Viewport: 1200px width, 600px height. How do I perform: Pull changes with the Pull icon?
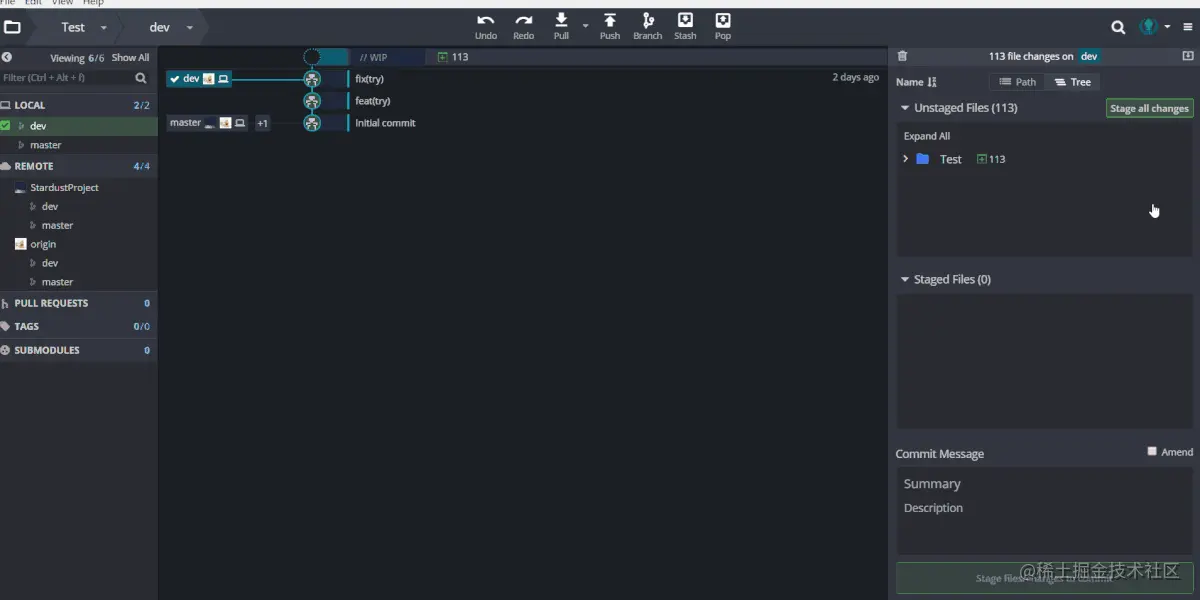point(561,20)
